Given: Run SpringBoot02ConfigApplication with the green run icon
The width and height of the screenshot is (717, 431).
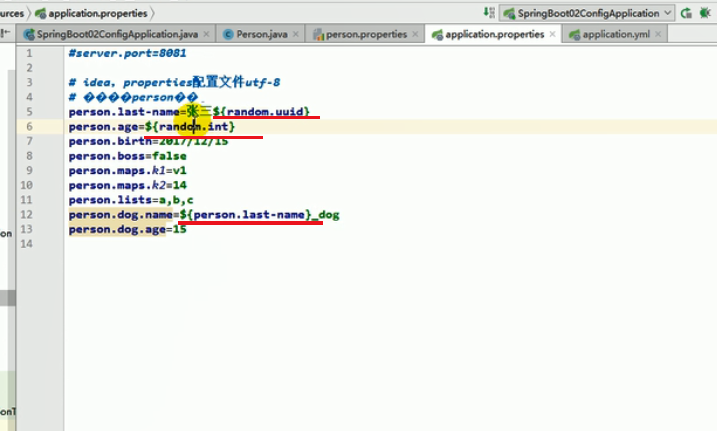Looking at the screenshot, I should (686, 13).
